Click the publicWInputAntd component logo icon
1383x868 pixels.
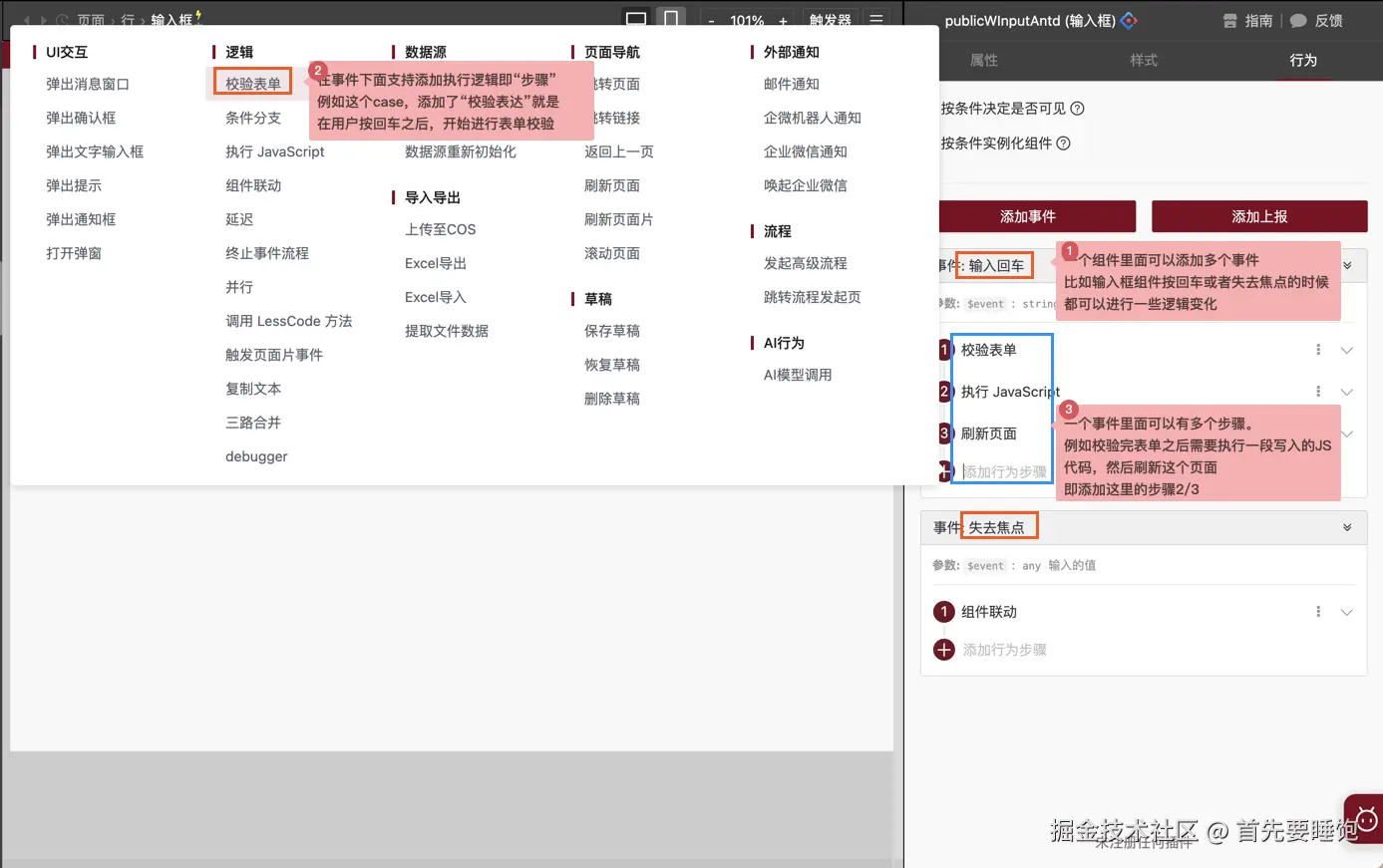1129,20
